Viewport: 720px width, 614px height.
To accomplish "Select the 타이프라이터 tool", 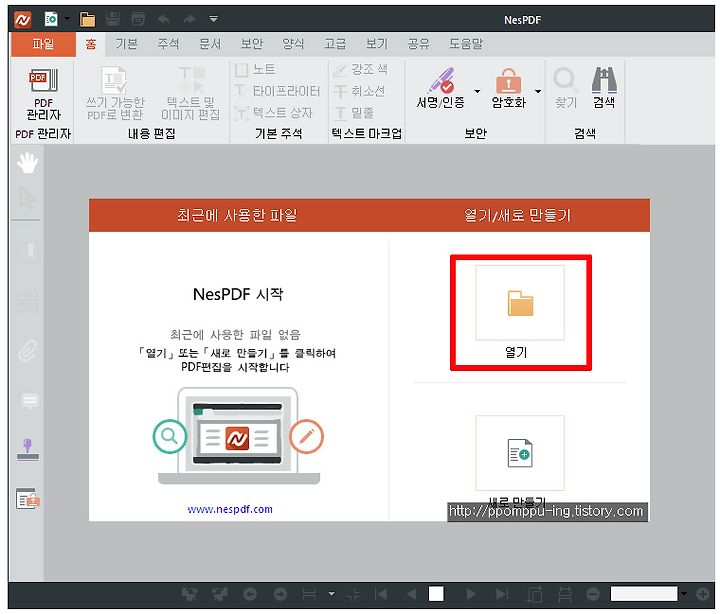I will (277, 91).
